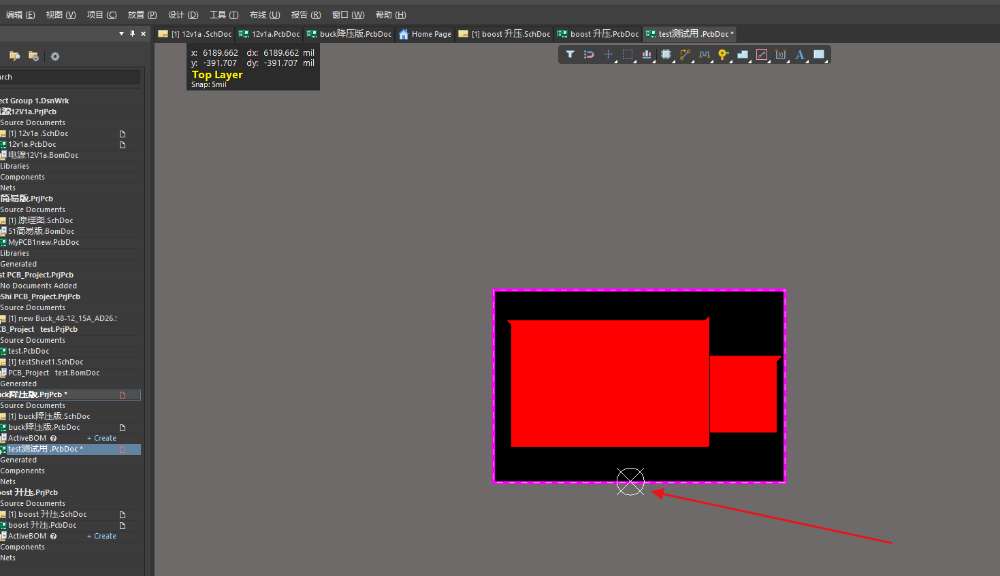Open panel settings gear icon

(x=55, y=56)
